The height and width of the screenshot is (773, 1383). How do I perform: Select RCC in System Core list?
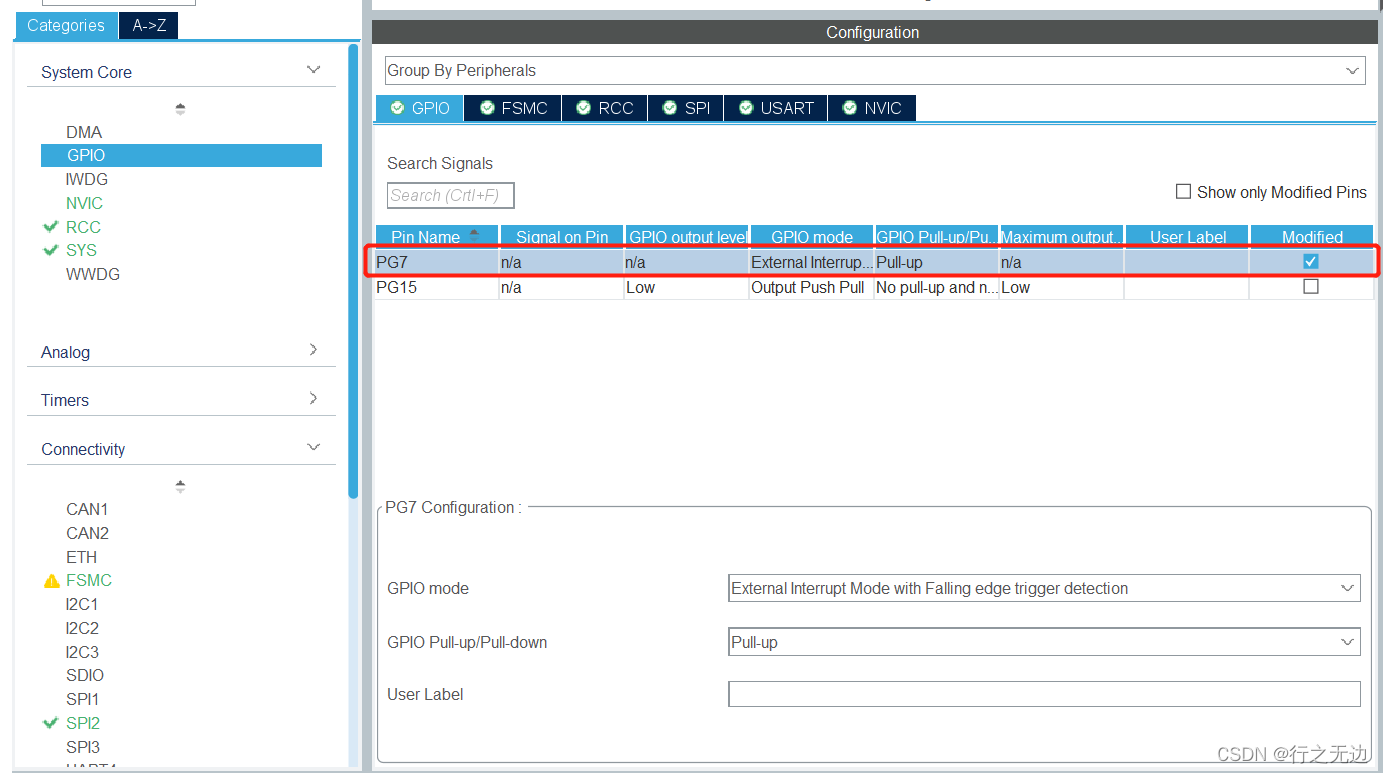pyautogui.click(x=83, y=227)
